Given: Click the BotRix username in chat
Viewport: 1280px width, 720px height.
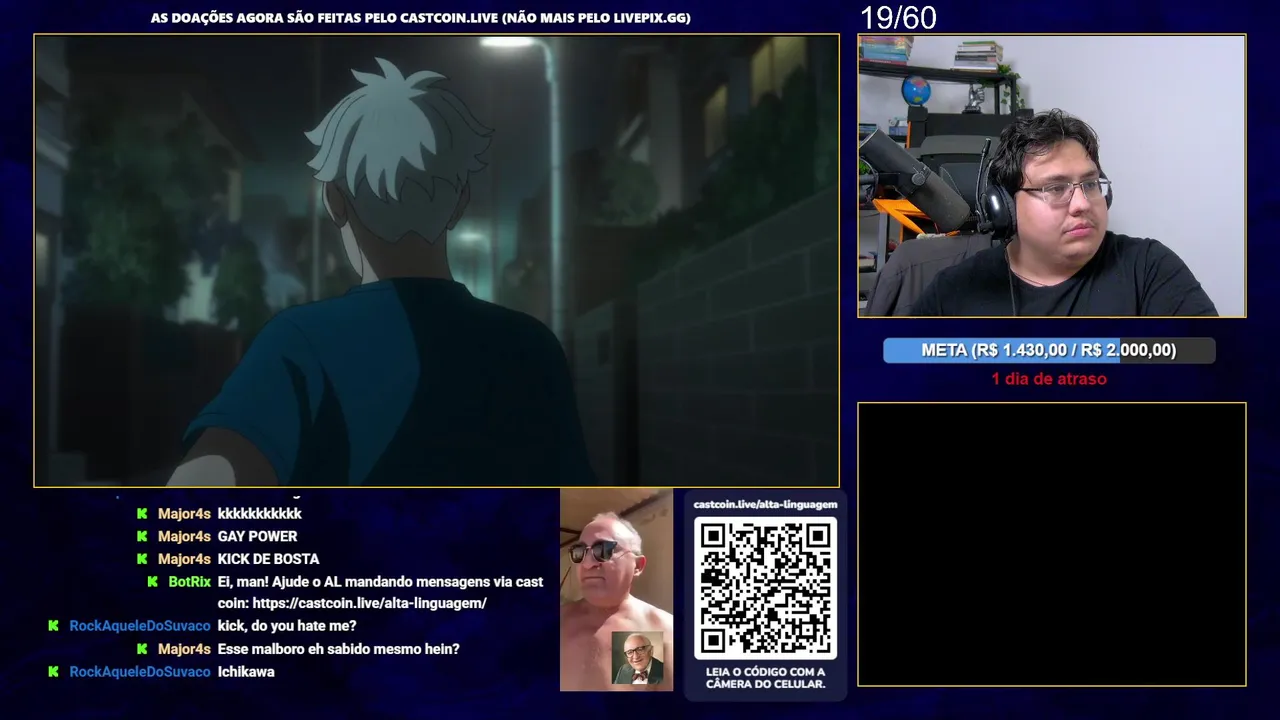Looking at the screenshot, I should pos(189,581).
